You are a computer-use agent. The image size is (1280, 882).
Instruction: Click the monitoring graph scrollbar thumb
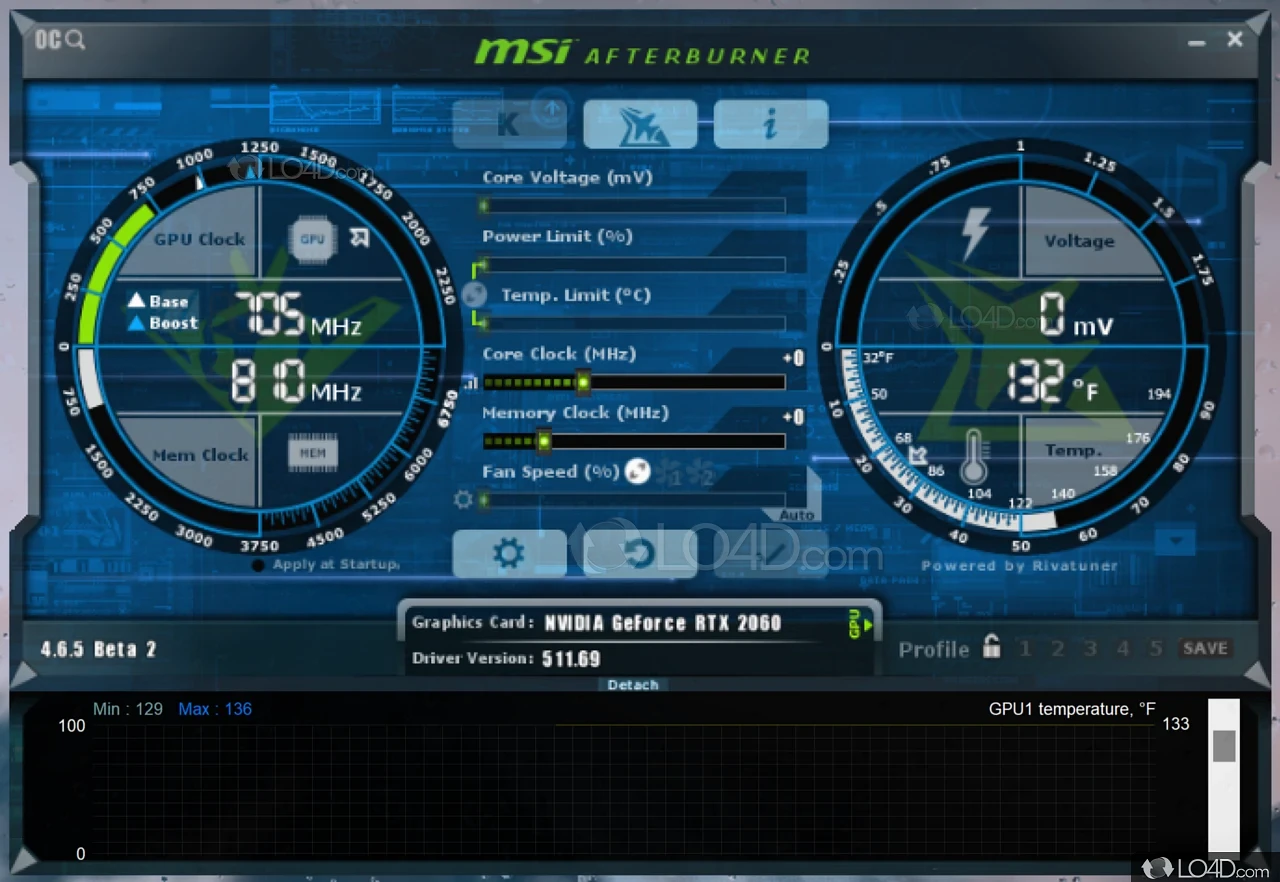click(1224, 745)
